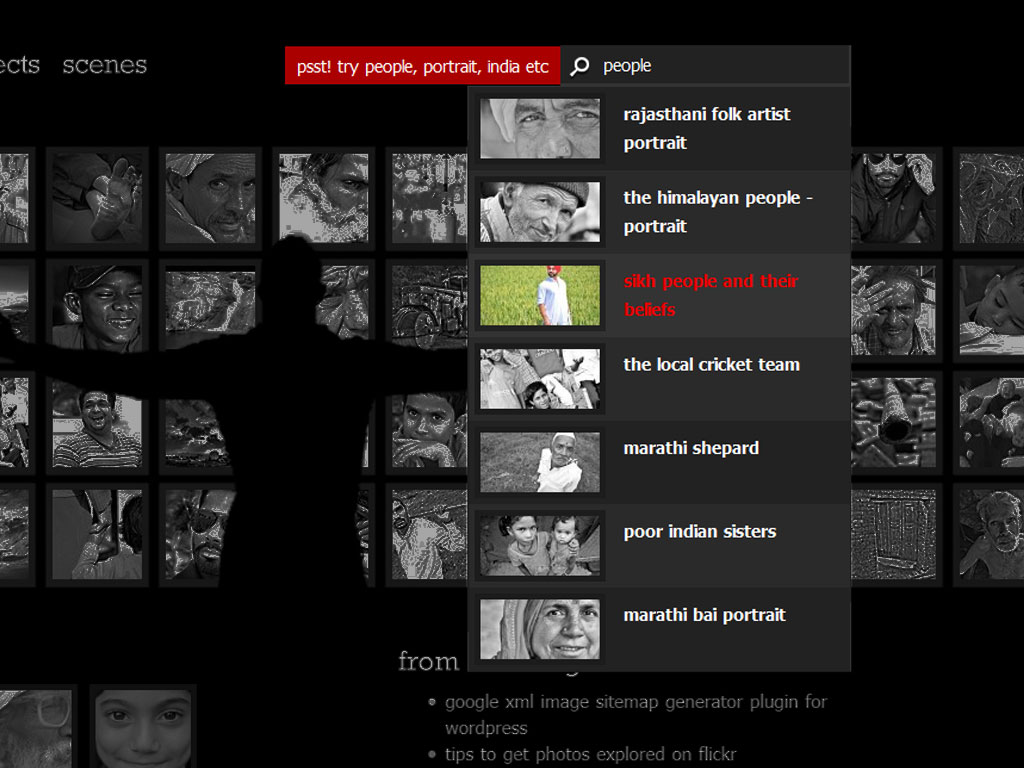Open the bearded man thumbnail in top row
1024x768 pixels.
[323, 199]
